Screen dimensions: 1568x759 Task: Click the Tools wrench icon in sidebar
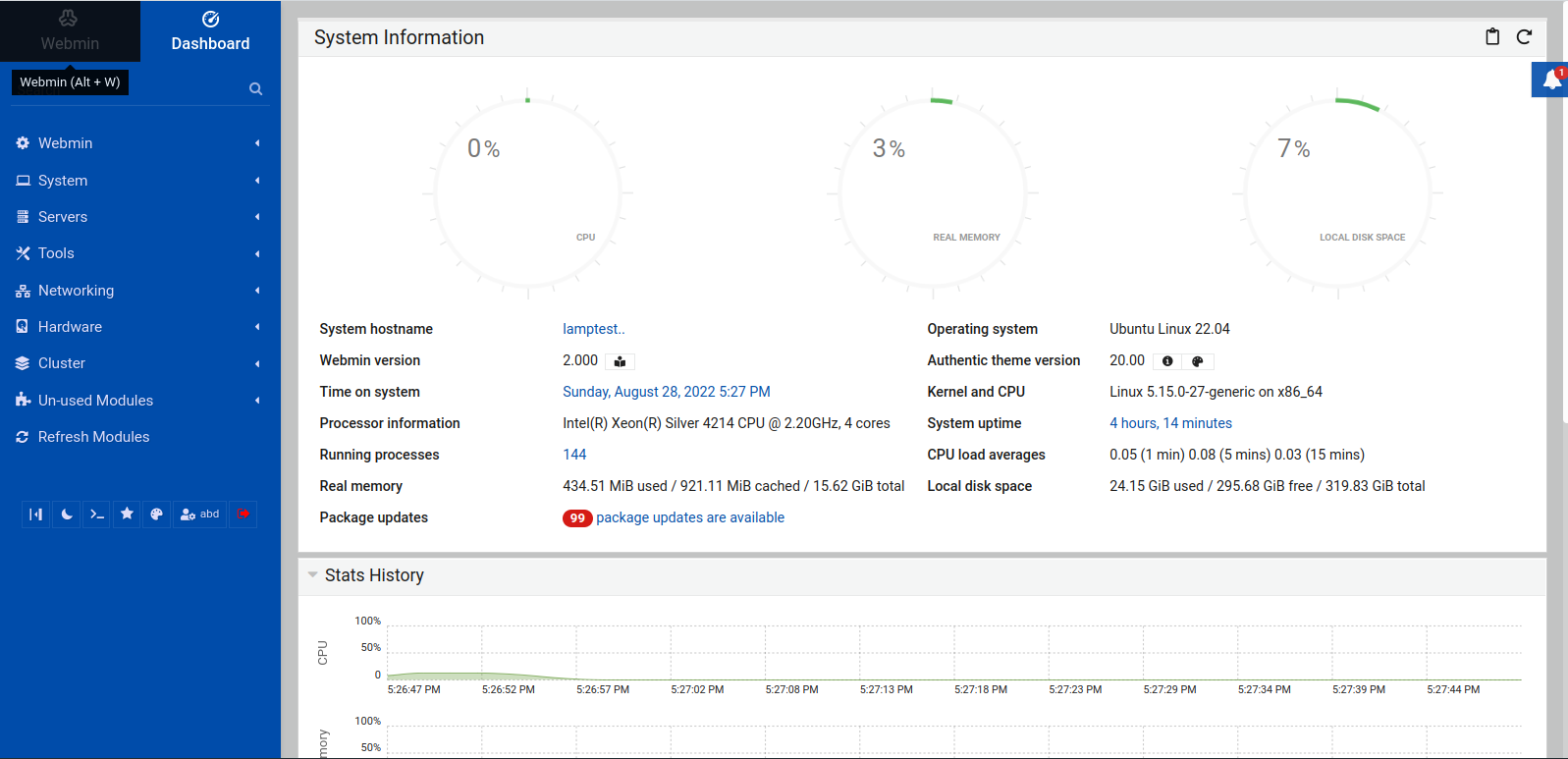click(23, 253)
